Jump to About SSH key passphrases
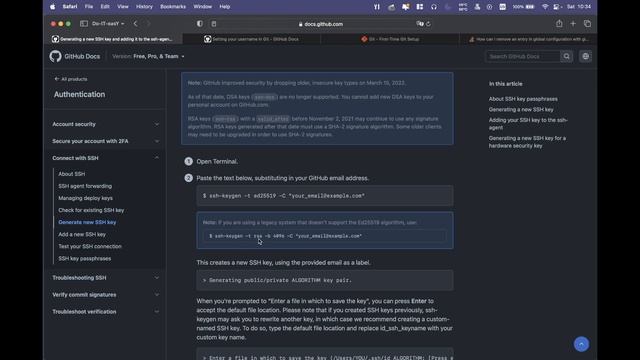The width and height of the screenshot is (640, 360). pos(523,99)
